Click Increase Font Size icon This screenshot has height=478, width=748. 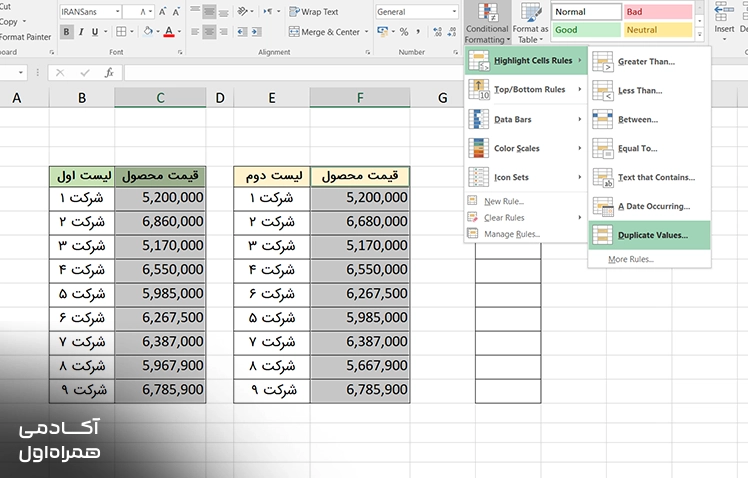coord(163,11)
